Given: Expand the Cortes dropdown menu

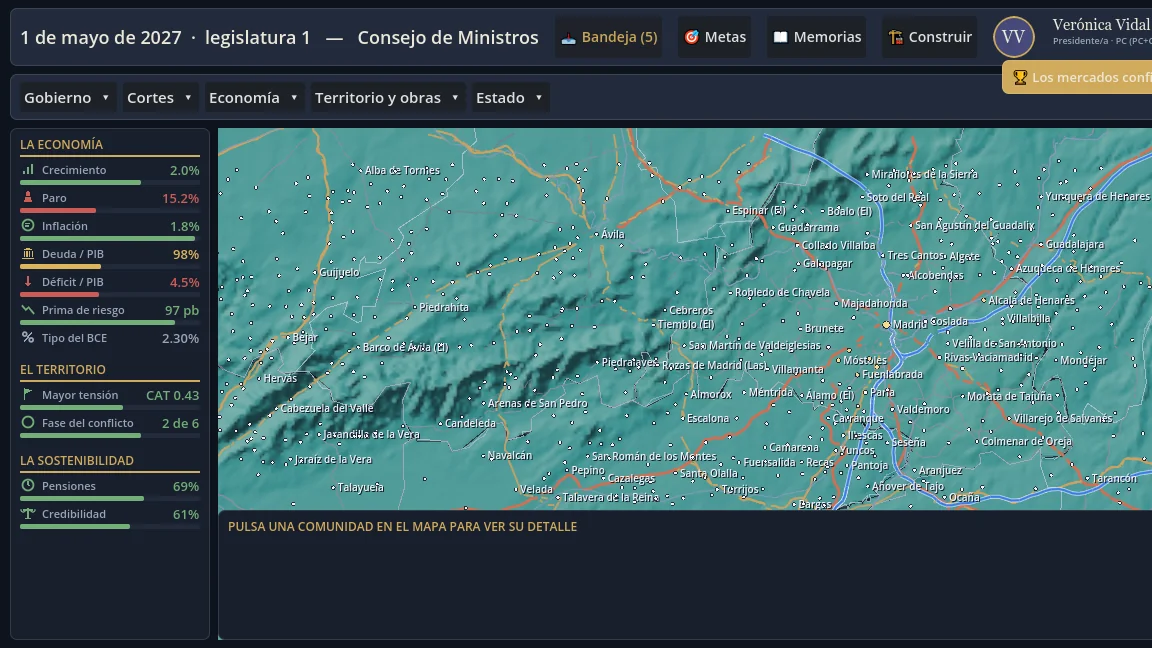Looking at the screenshot, I should (x=159, y=98).
